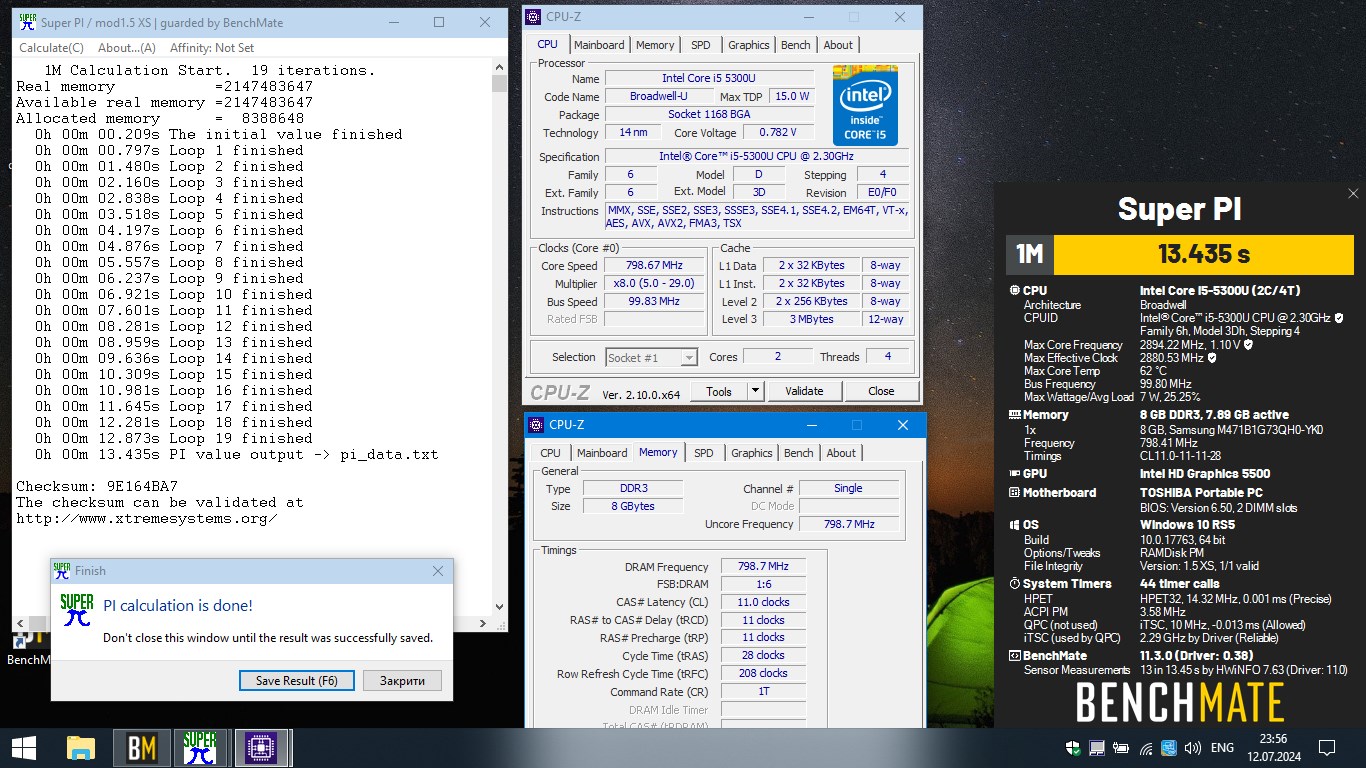Switch to Mainboard tab in top CPU-Z
Screen dimensions: 1366x768
[599, 45]
